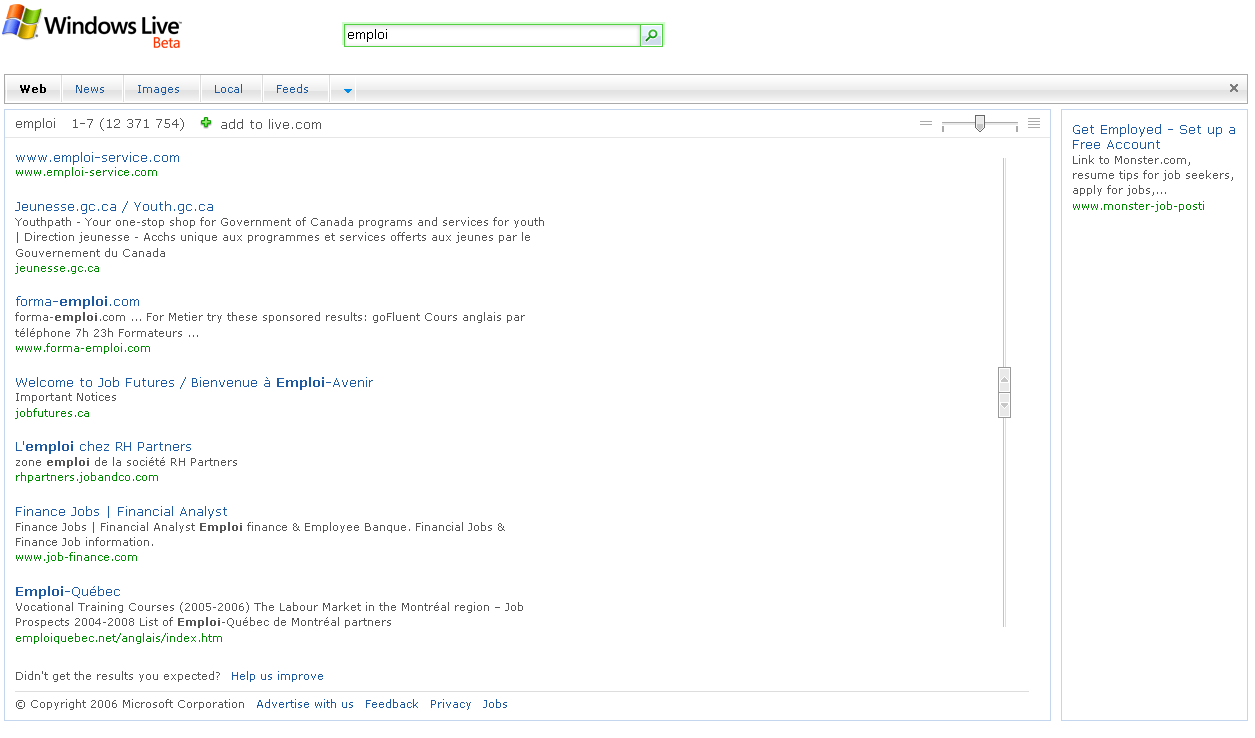Click the results scrollbar down arrow
Screen dimensions: 1255x738
pyautogui.click(x=1005, y=405)
